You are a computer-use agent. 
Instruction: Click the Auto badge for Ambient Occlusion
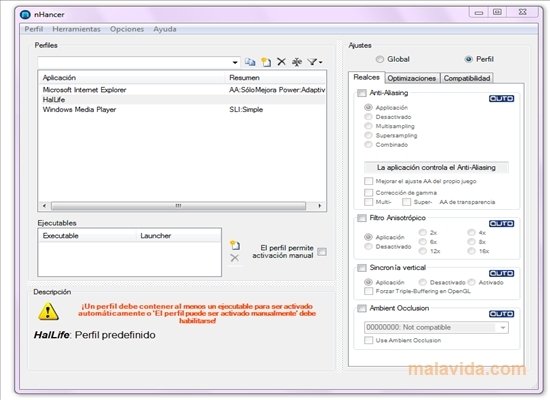click(x=501, y=314)
